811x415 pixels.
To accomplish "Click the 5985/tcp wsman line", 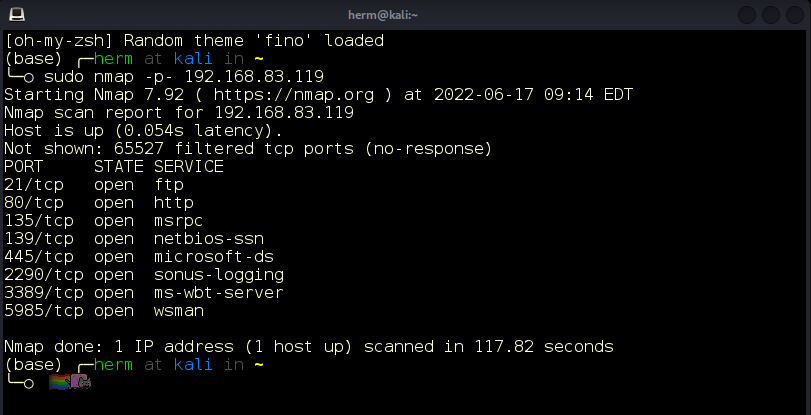I will coord(104,311).
